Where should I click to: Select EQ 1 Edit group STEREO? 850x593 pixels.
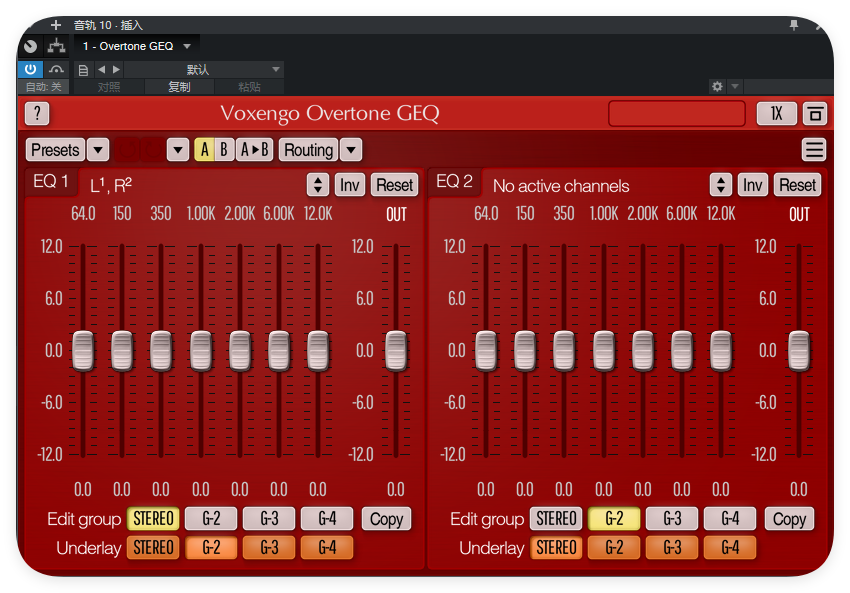click(x=153, y=519)
